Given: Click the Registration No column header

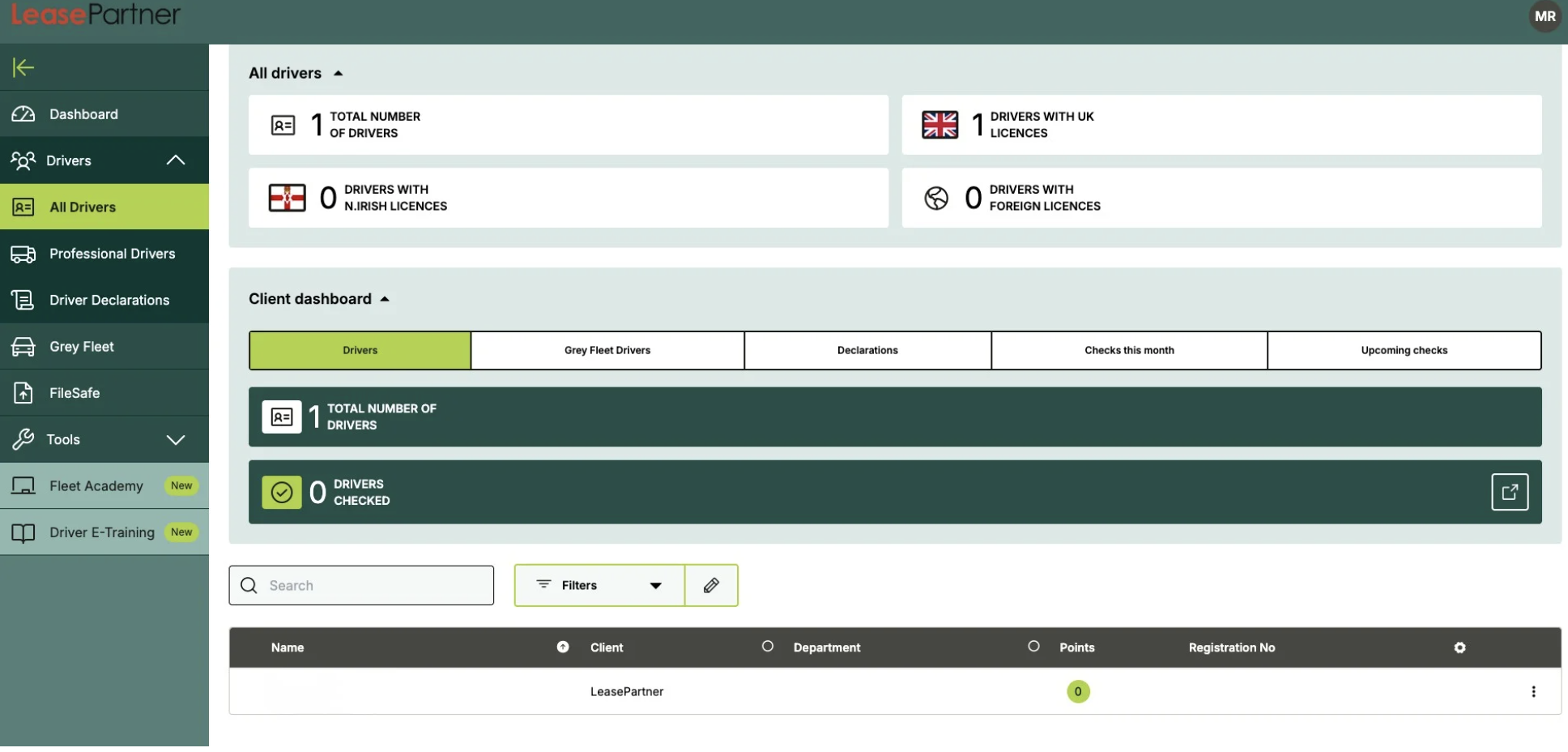Looking at the screenshot, I should [1231, 647].
